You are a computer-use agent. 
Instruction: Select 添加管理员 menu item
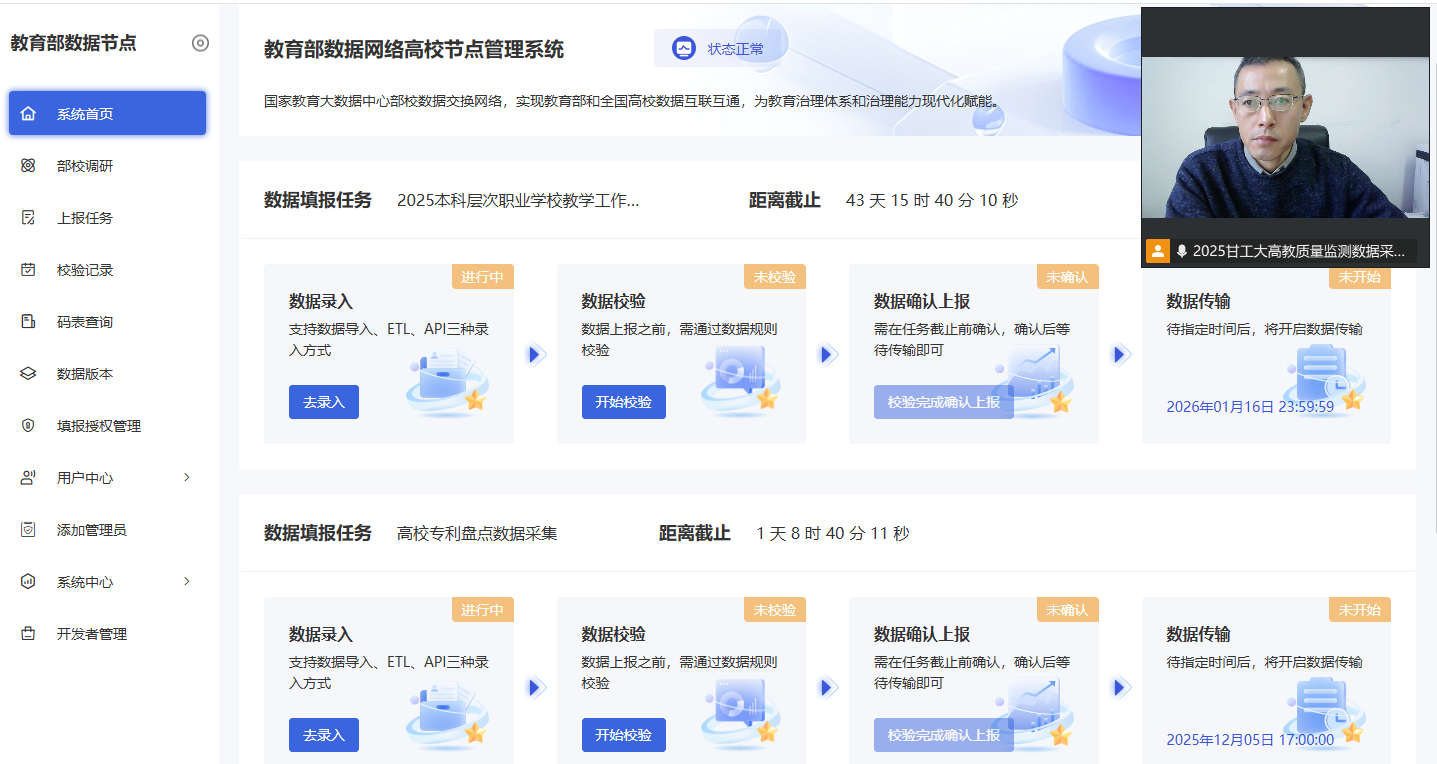(x=91, y=530)
